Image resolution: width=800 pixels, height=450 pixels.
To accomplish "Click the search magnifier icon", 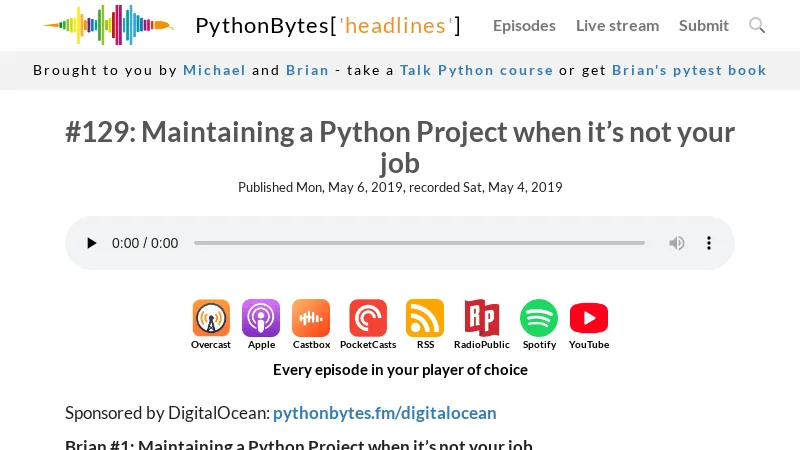I will click(x=757, y=25).
